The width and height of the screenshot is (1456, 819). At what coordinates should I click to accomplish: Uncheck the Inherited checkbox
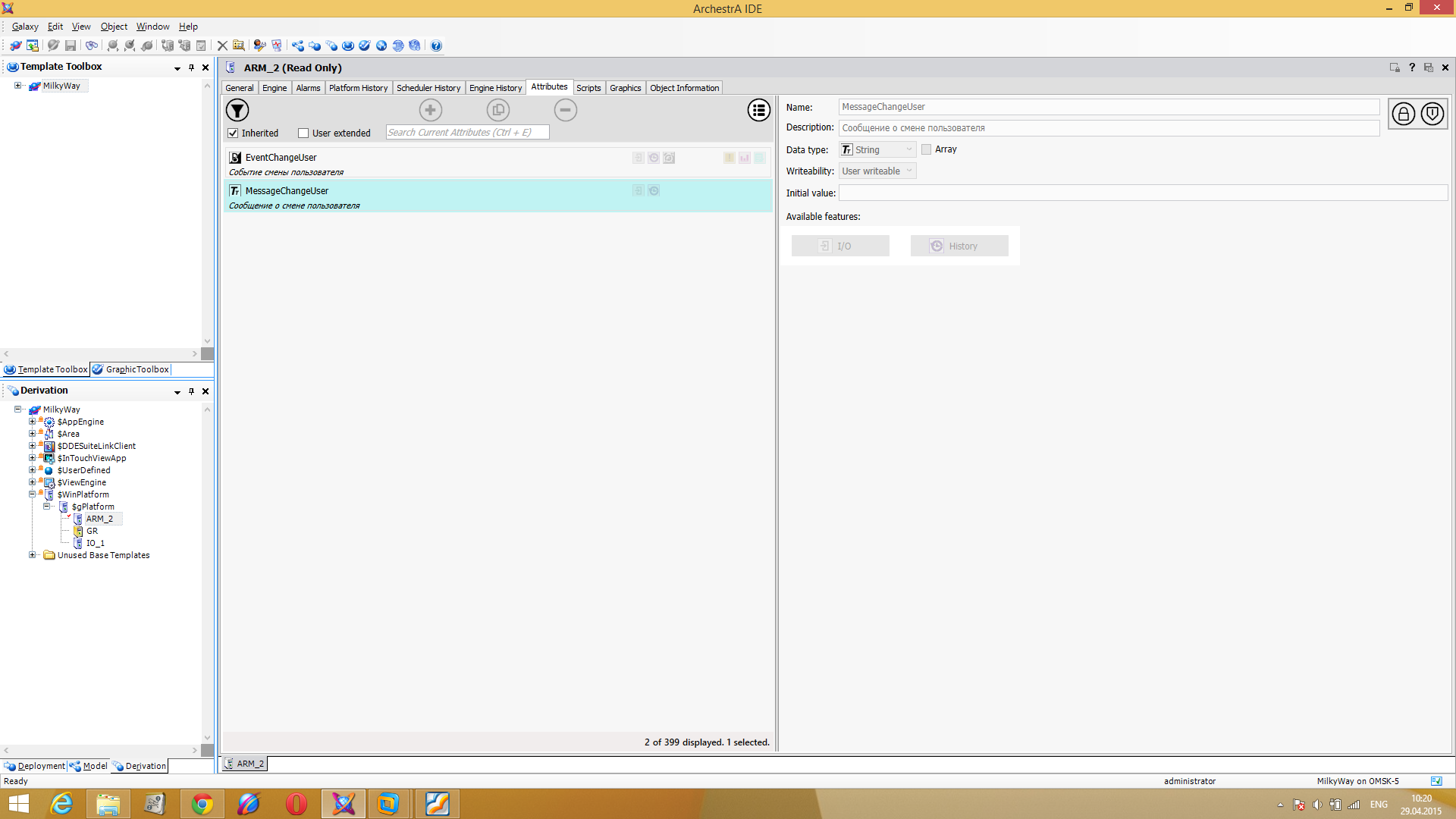coord(234,133)
